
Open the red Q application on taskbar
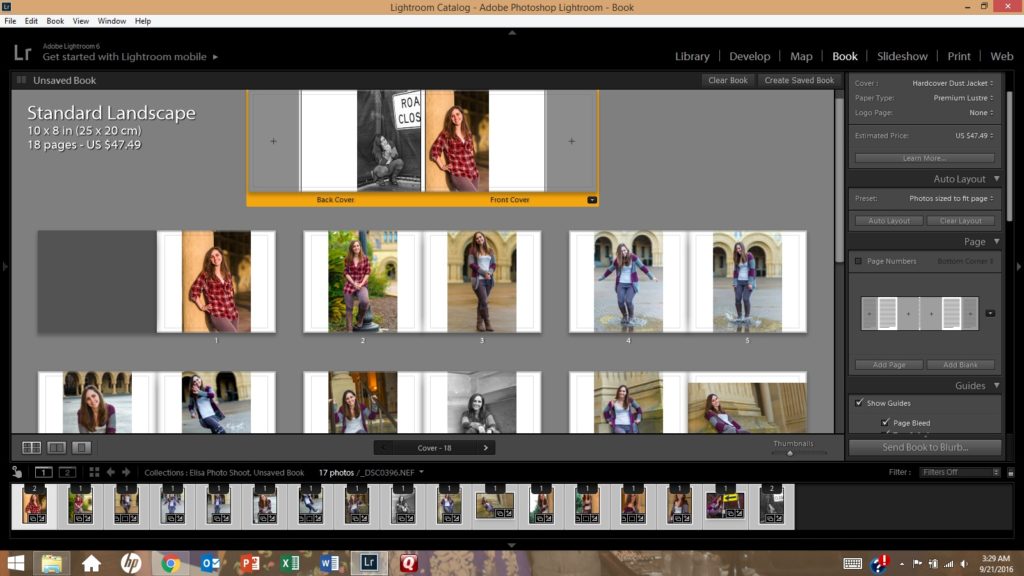tap(409, 563)
